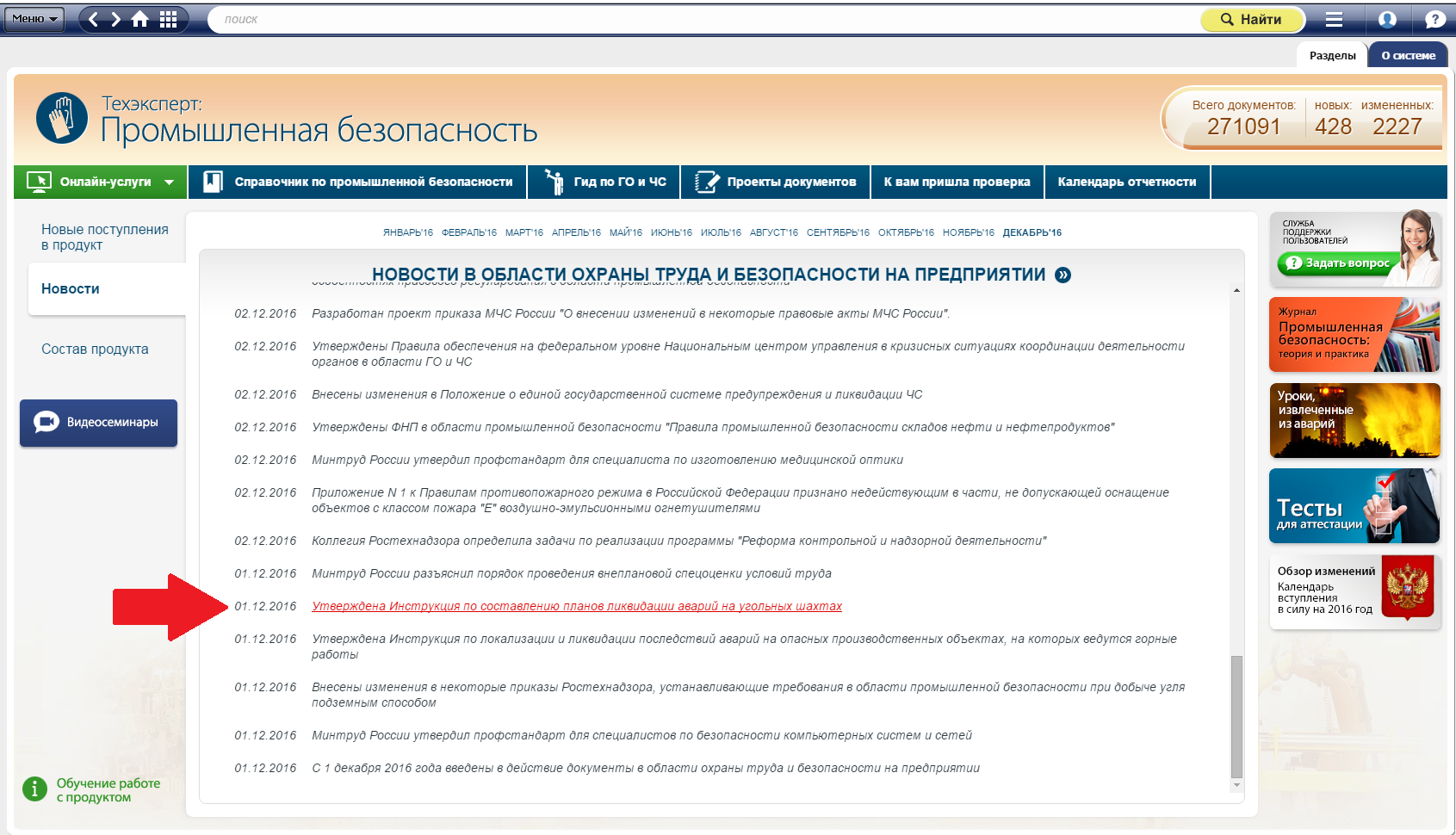Image resolution: width=1456 pixels, height=835 pixels.
Task: Select month АВГУСТ'16
Action: (x=774, y=232)
